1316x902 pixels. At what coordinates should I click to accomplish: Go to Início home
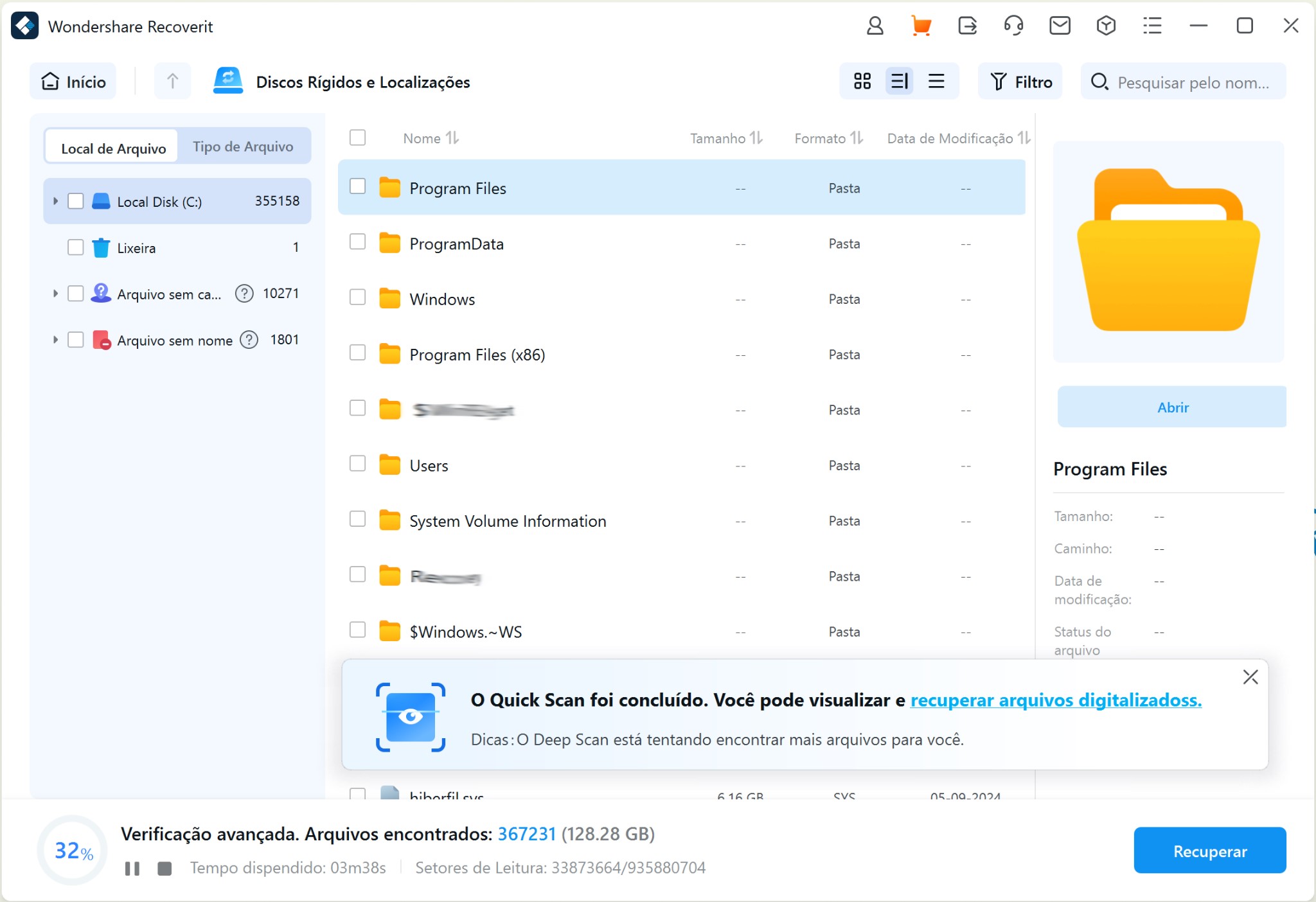point(73,82)
